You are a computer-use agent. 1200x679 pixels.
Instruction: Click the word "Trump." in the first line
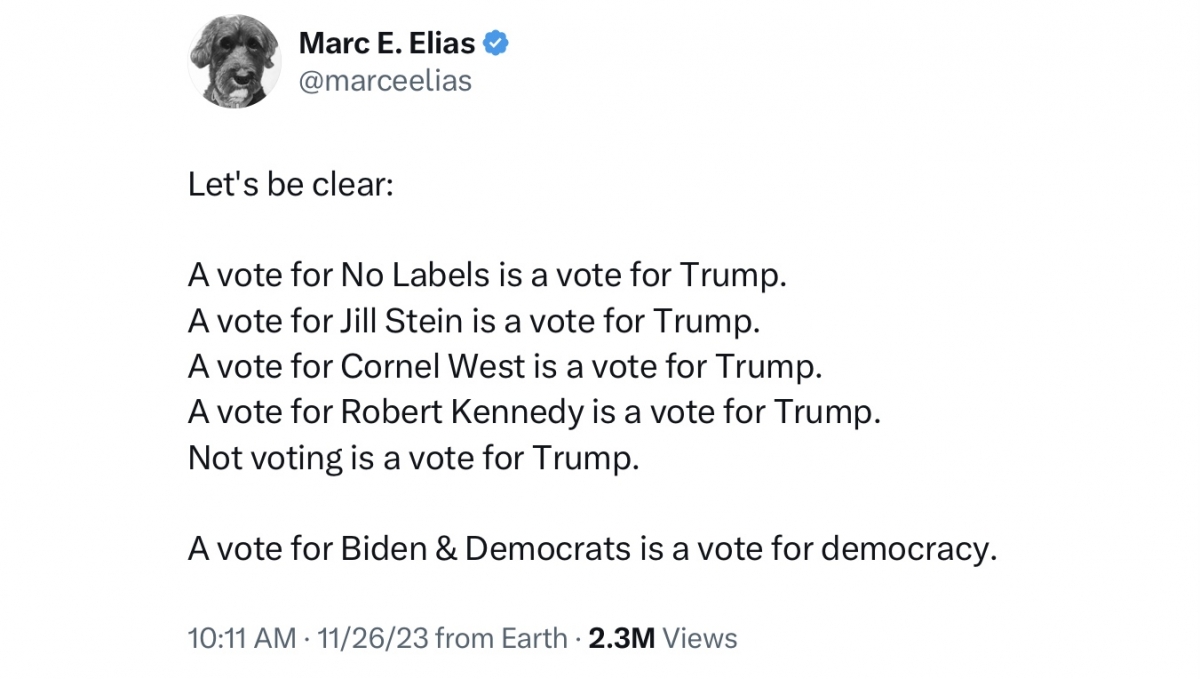(x=733, y=275)
